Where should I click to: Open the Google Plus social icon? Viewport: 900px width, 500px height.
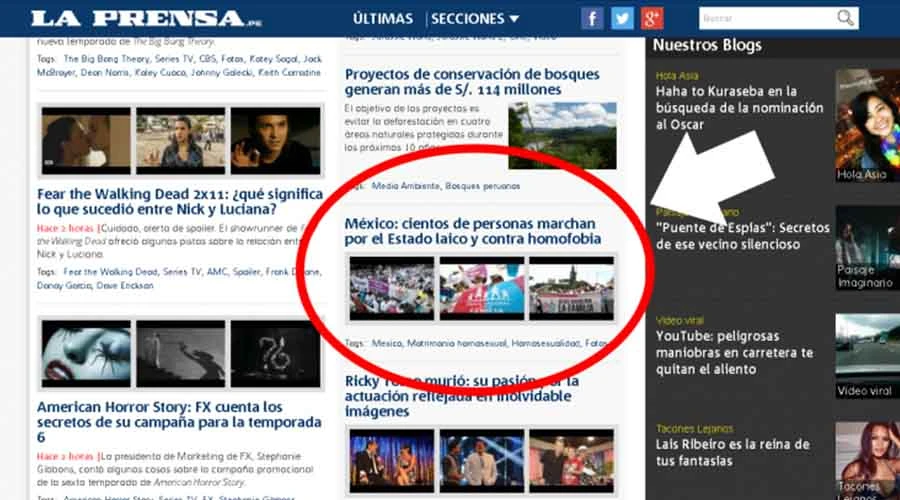pyautogui.click(x=652, y=18)
